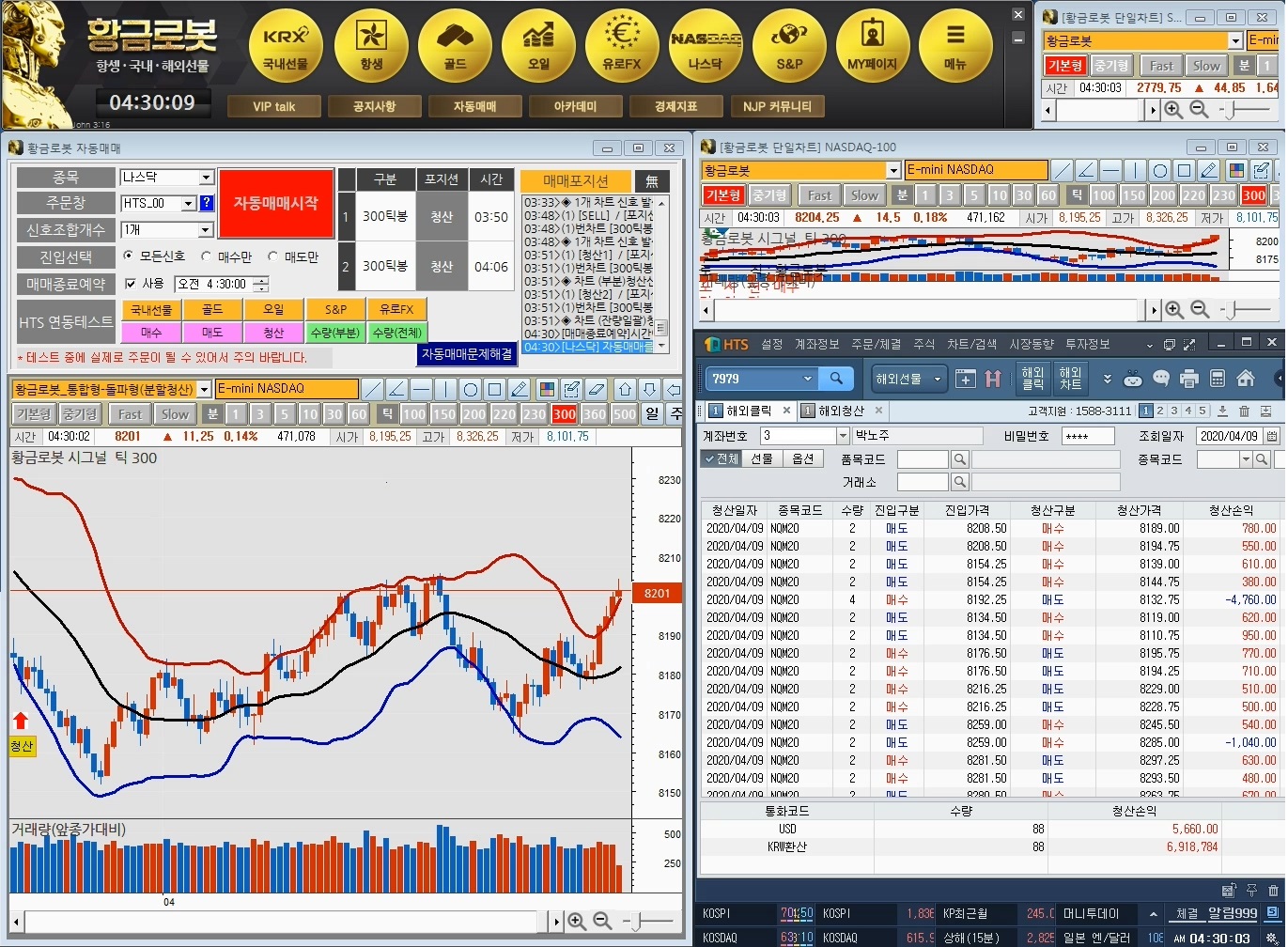The width and height of the screenshot is (1288, 947).
Task: Toggle 옵션 filter in HTS panel
Action: [802, 458]
